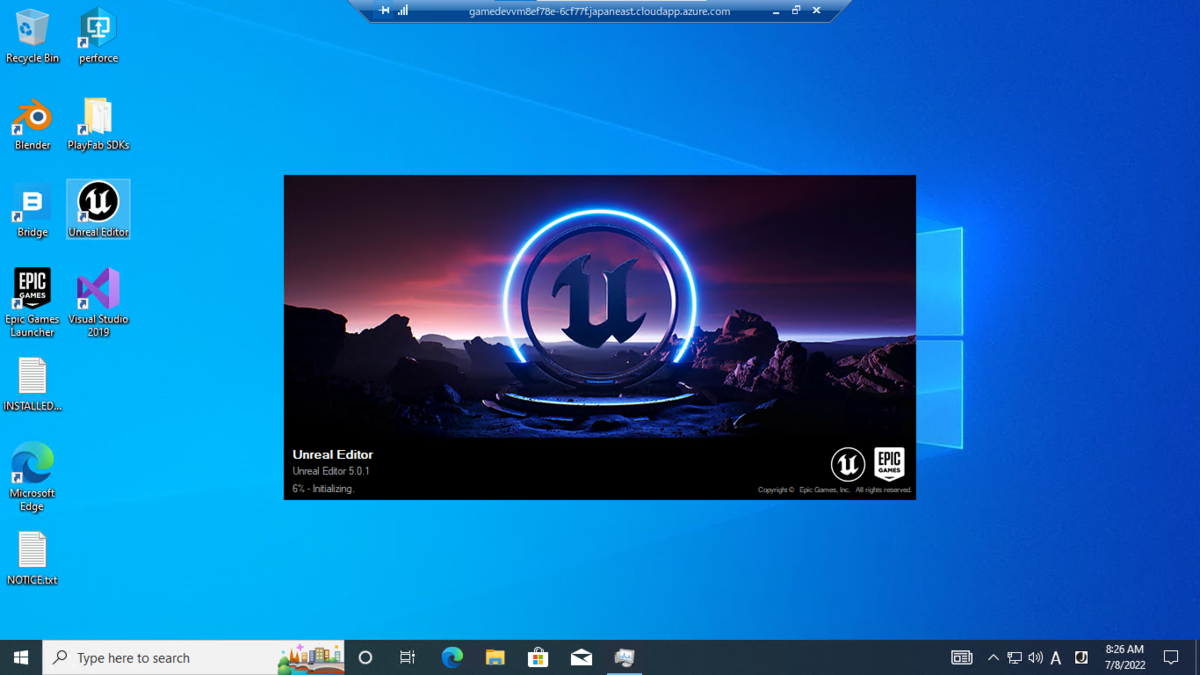This screenshot has height=675, width=1200.
Task: Pin the remote desktop connection bar
Action: [x=383, y=11]
